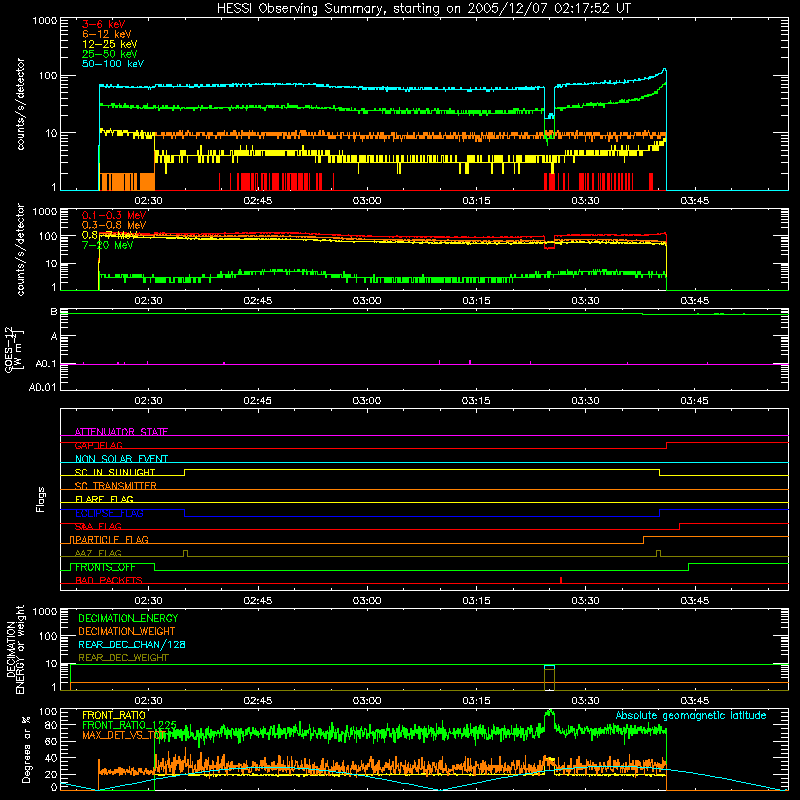Select 03:45 tick below the MeV panel
Image resolution: width=800 pixels, height=800 pixels.
pyautogui.click(x=694, y=301)
